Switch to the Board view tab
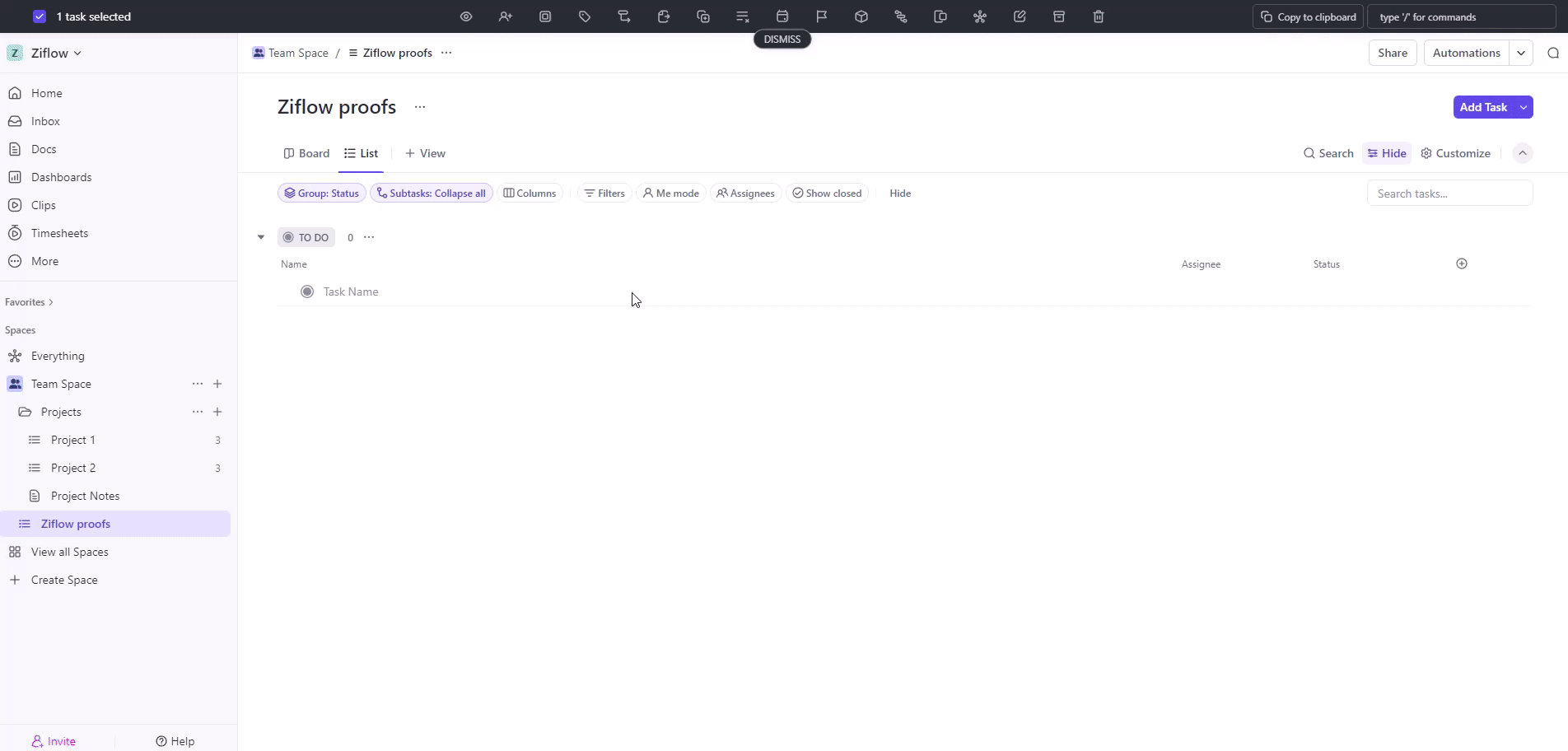 tap(306, 153)
